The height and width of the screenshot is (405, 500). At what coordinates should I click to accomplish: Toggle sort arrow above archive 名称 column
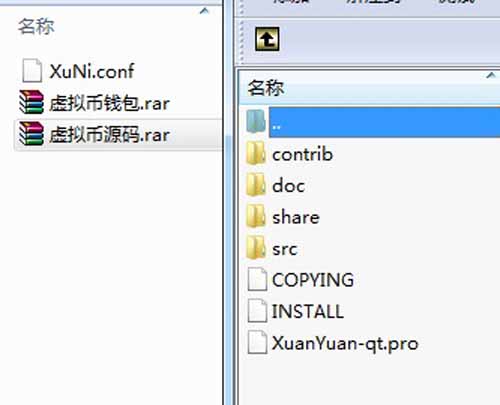[x=490, y=75]
